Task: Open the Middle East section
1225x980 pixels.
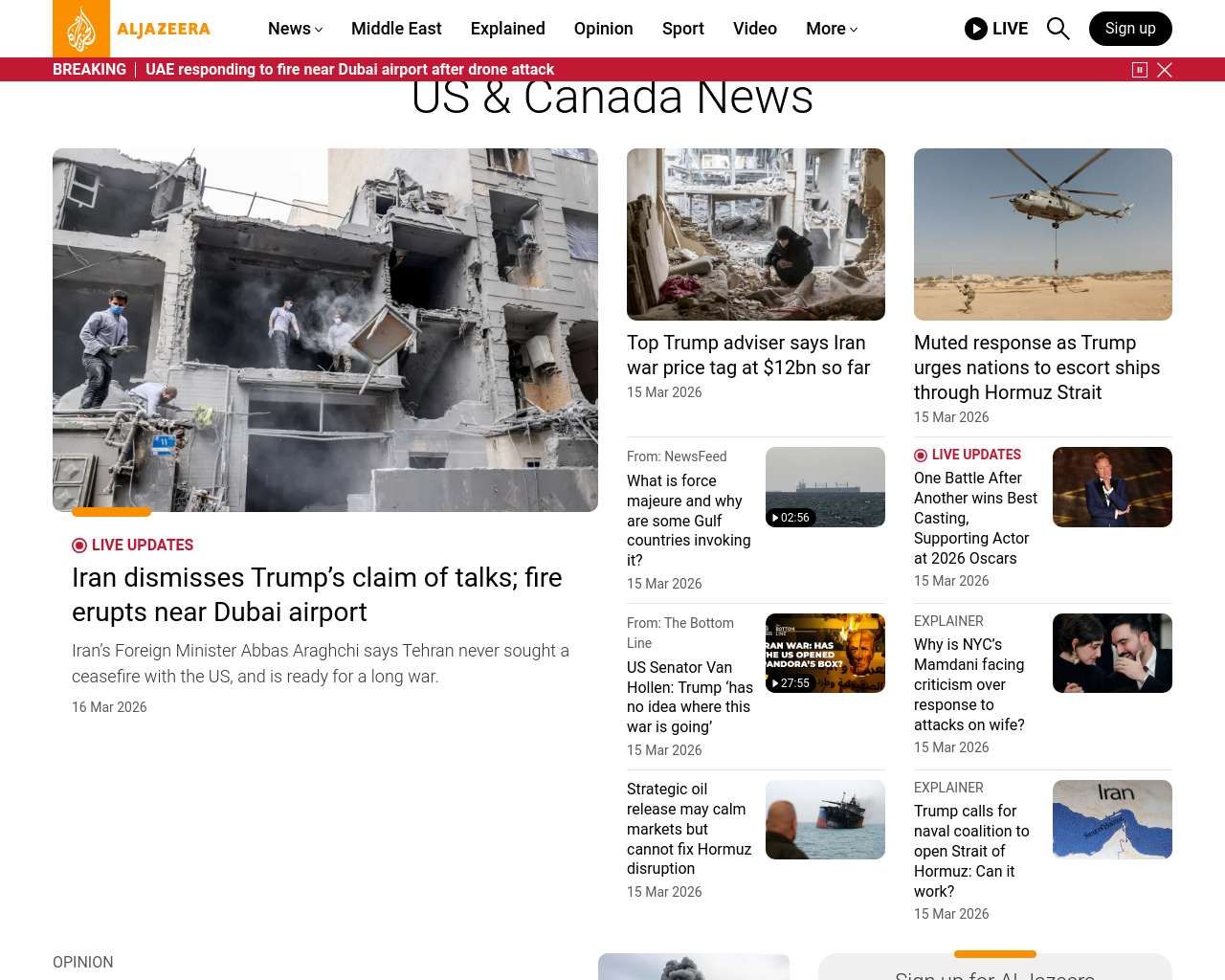Action: [396, 29]
